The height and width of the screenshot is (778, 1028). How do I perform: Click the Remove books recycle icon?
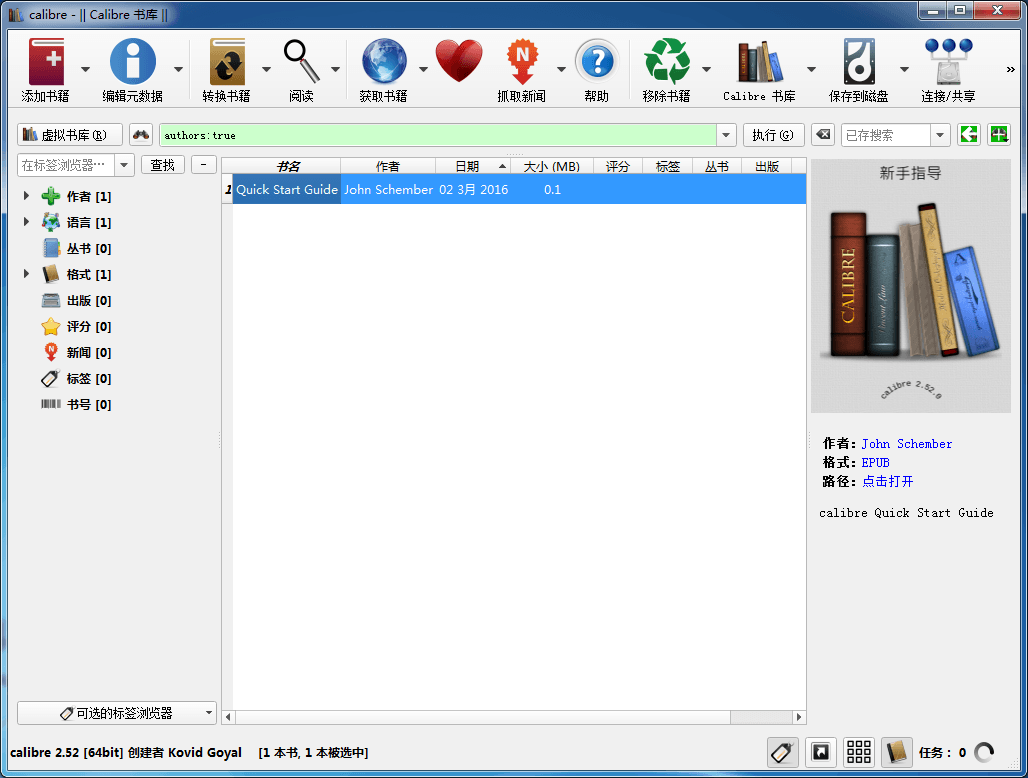(667, 62)
